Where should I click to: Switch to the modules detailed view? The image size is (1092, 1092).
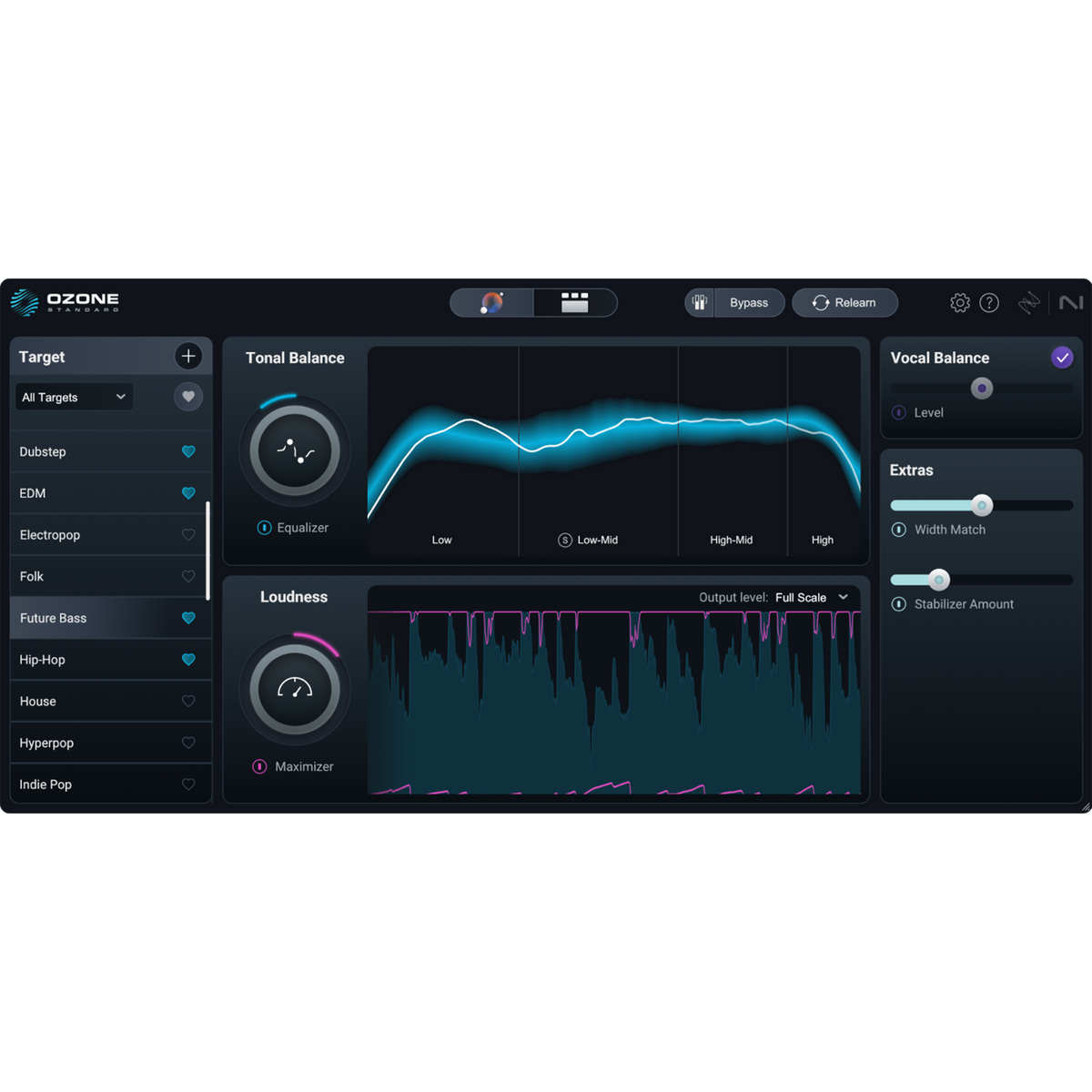coord(575,303)
